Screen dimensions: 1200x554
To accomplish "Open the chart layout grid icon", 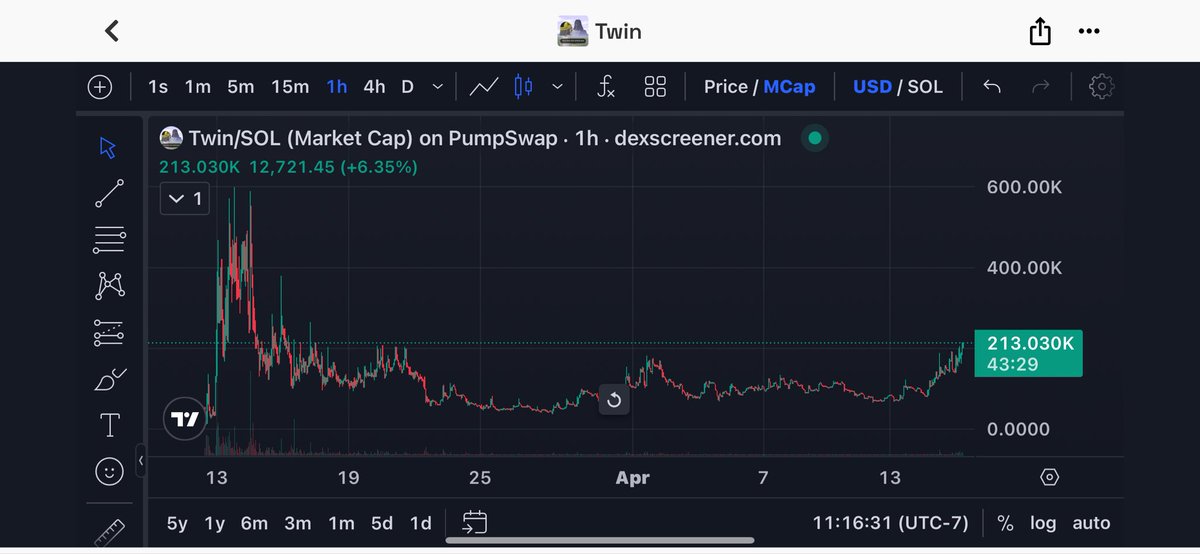I will point(655,87).
